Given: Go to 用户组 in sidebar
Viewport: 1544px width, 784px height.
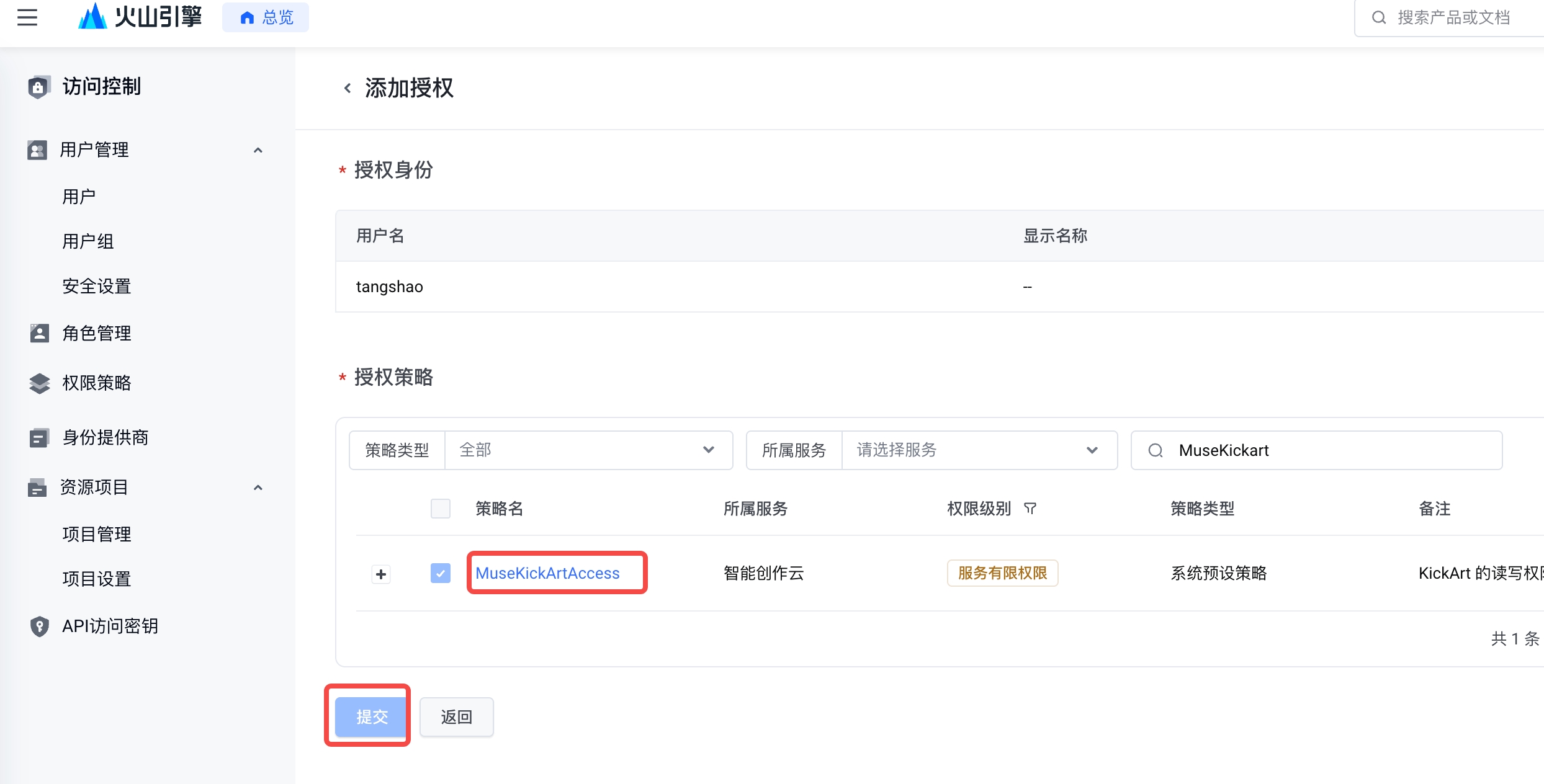Looking at the screenshot, I should (x=88, y=241).
